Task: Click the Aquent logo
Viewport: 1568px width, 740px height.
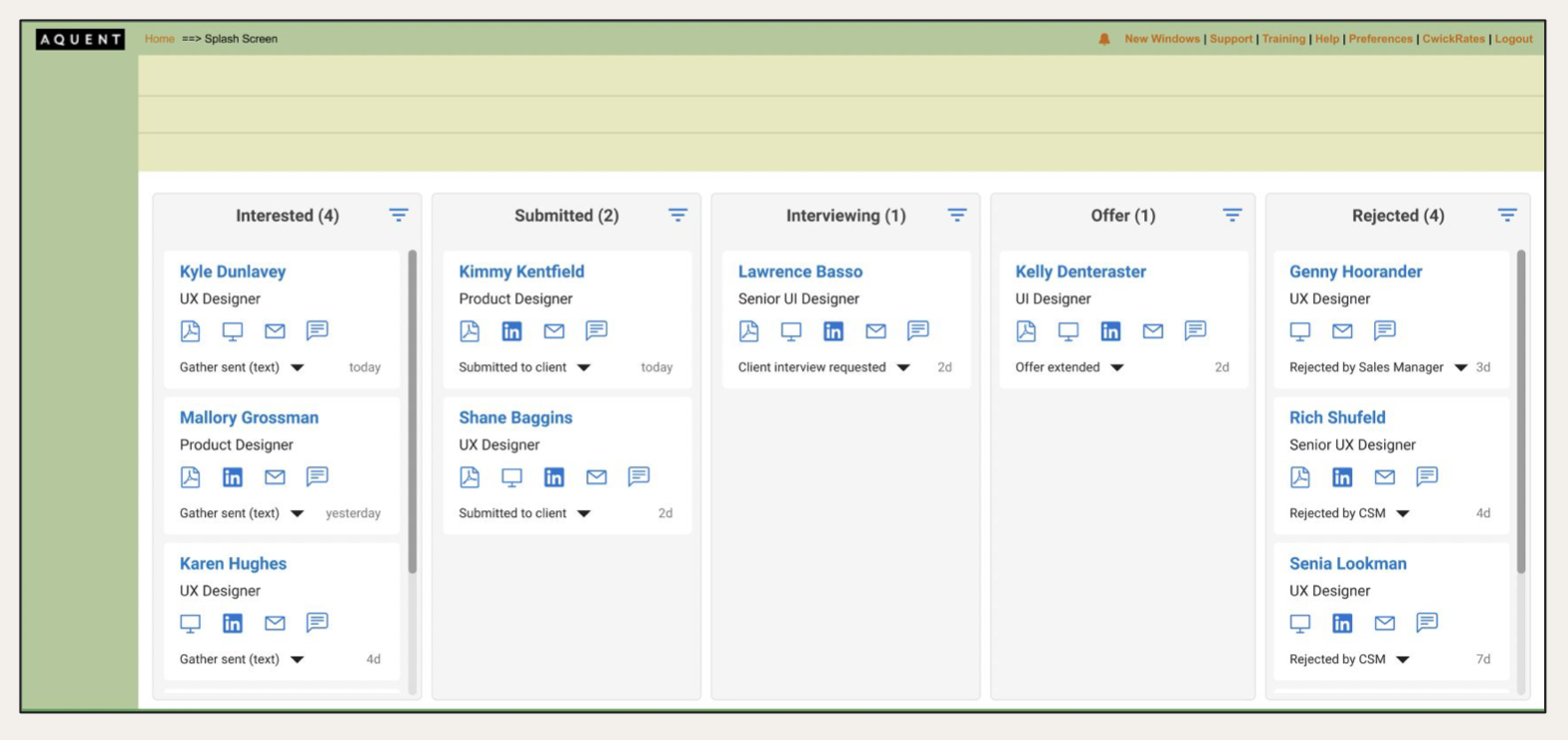Action: click(x=81, y=39)
